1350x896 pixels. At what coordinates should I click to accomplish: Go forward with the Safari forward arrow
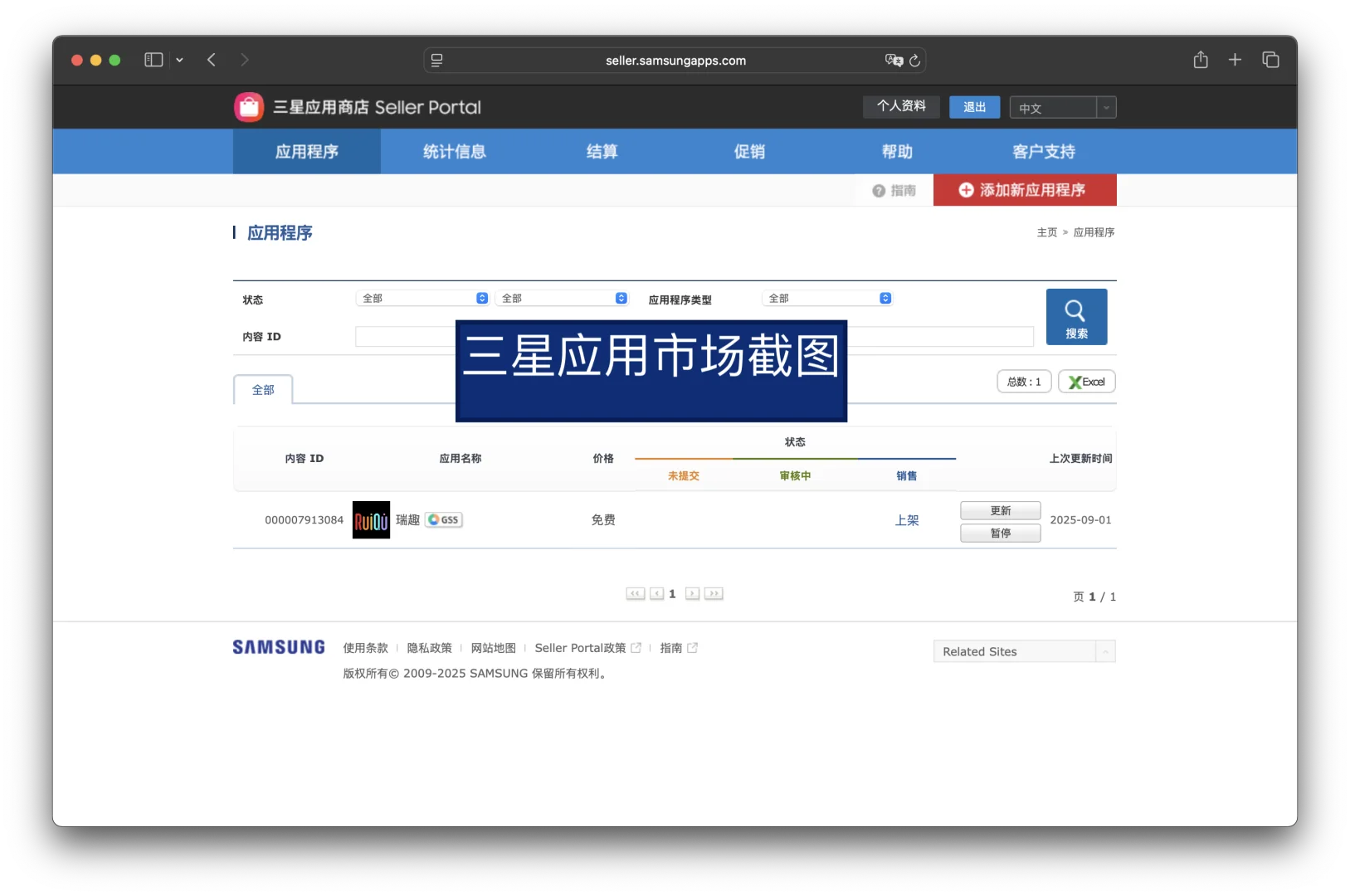[244, 60]
